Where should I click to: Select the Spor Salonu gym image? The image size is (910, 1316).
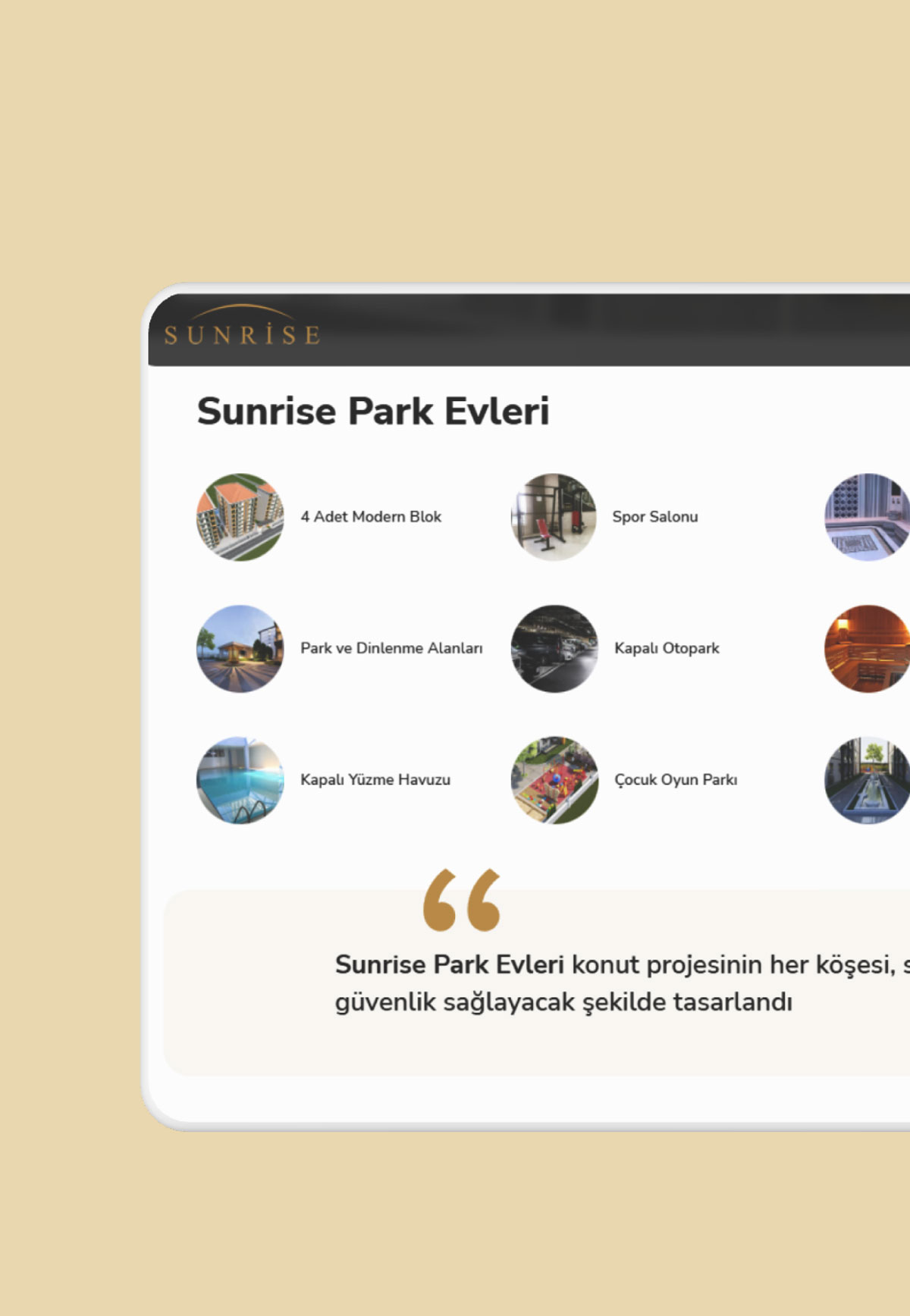(554, 517)
